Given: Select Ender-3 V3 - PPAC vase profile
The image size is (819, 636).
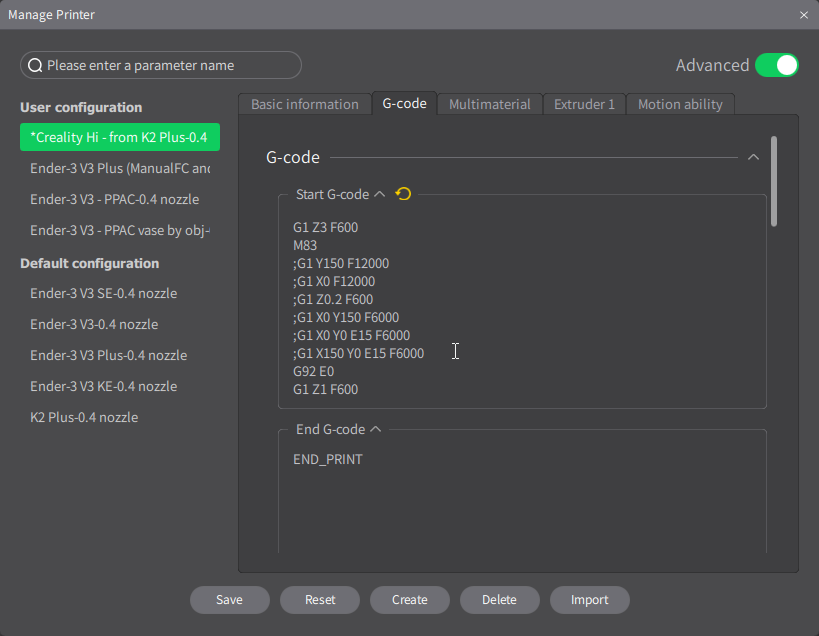Looking at the screenshot, I should [120, 230].
